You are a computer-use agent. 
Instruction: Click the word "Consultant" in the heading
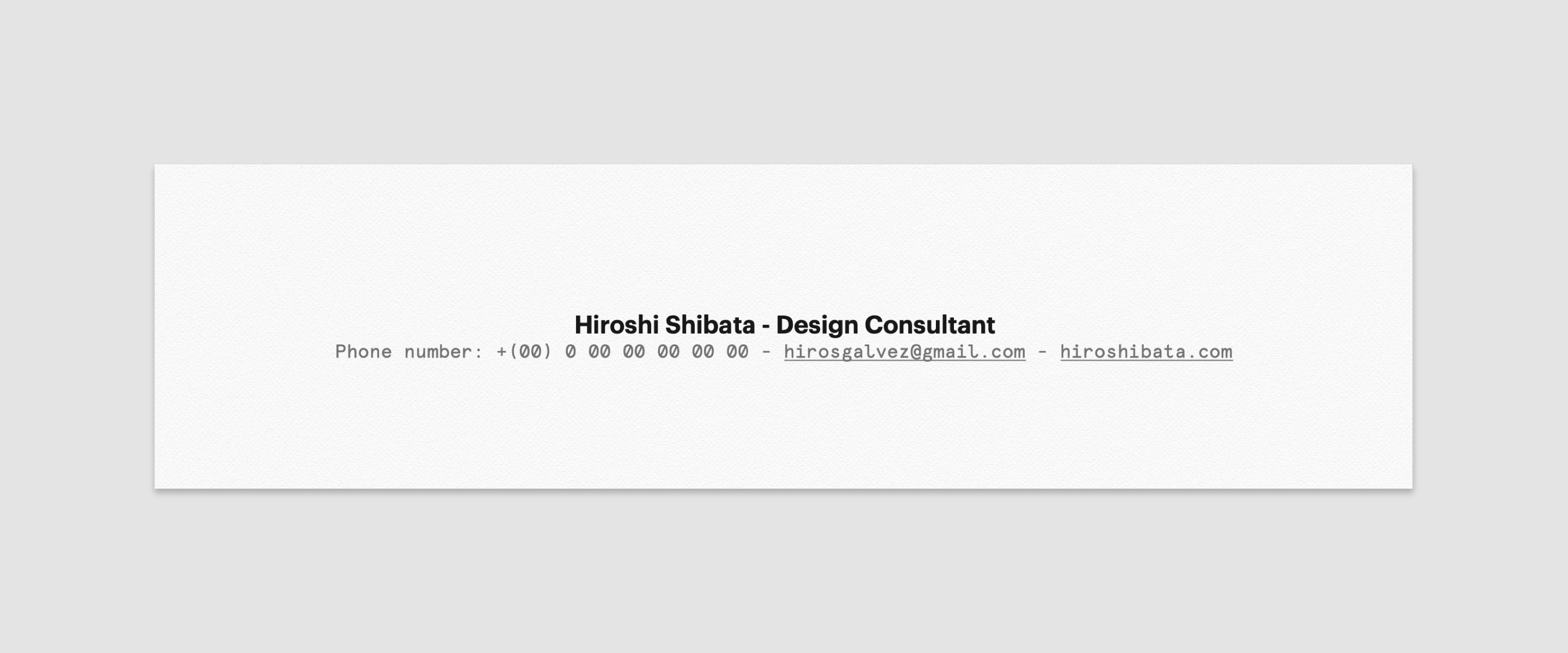(x=929, y=325)
